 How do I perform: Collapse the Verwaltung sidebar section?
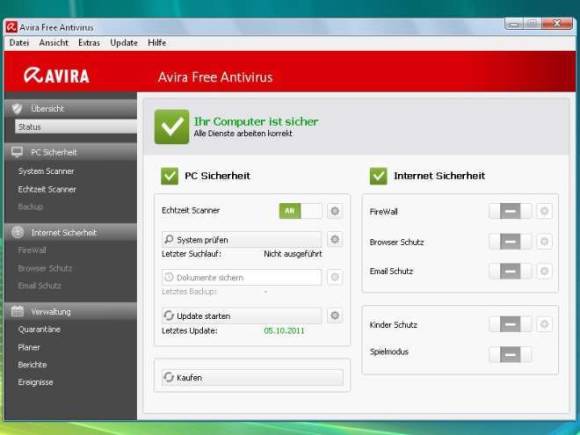(71, 311)
